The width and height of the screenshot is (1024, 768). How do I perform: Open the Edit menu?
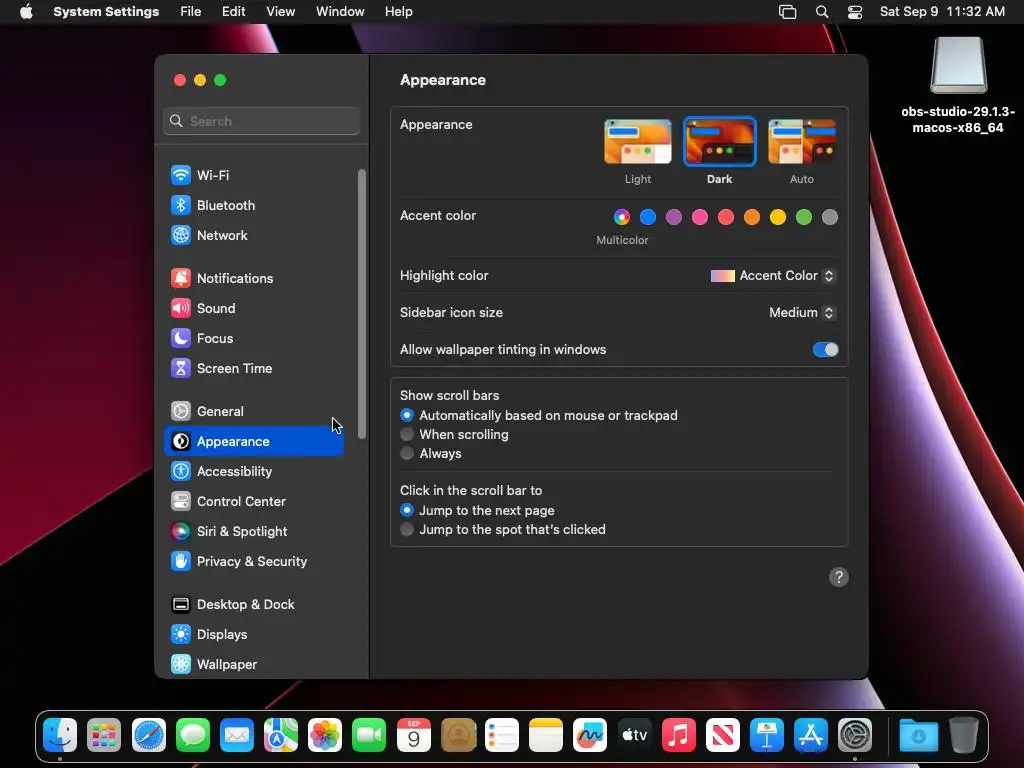click(233, 12)
